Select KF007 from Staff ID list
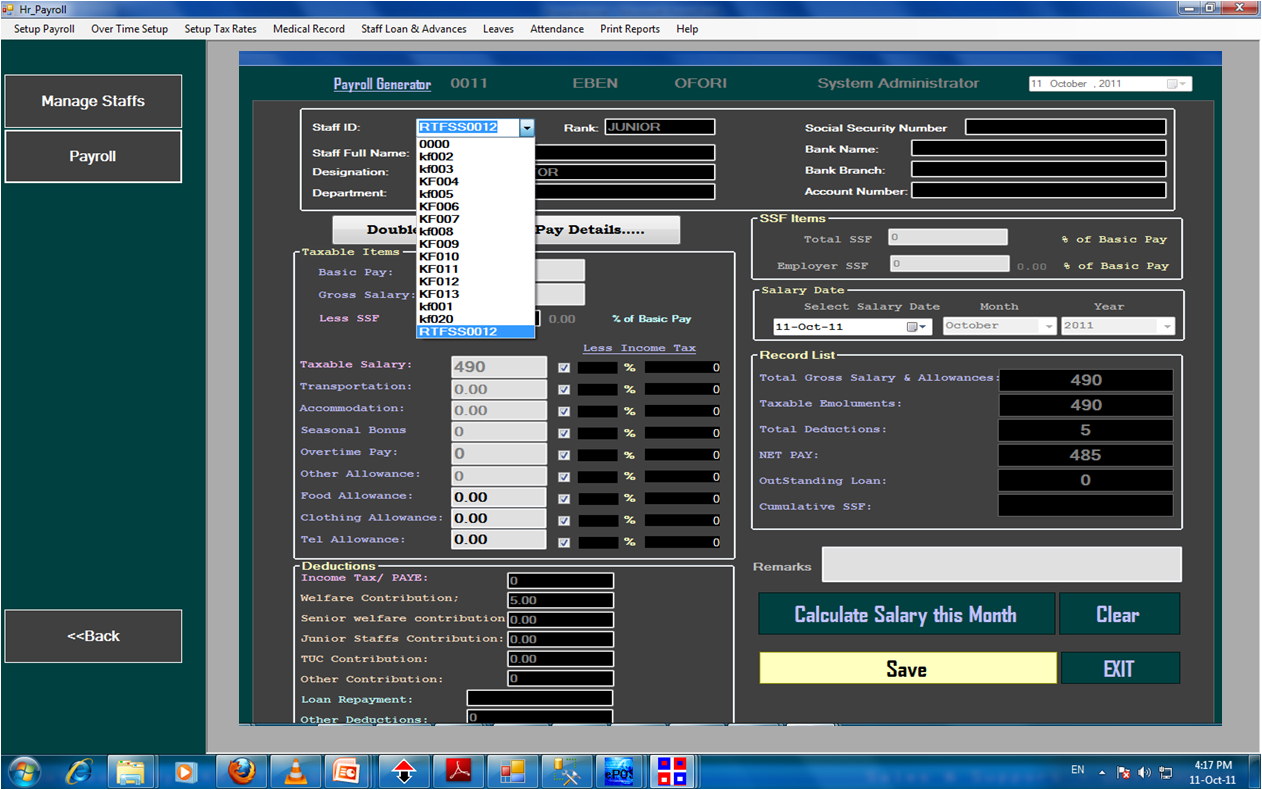 click(439, 219)
